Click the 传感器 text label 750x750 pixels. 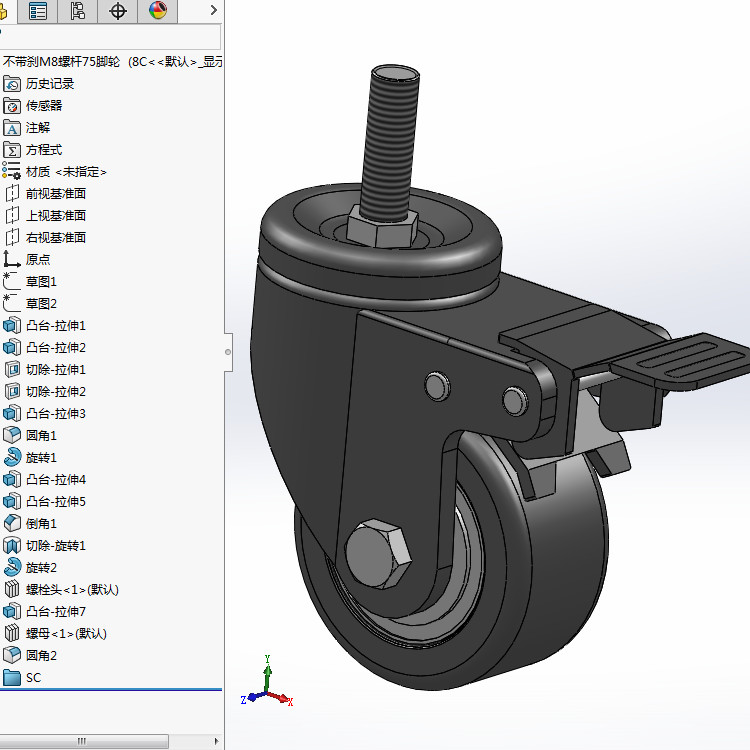click(x=44, y=106)
